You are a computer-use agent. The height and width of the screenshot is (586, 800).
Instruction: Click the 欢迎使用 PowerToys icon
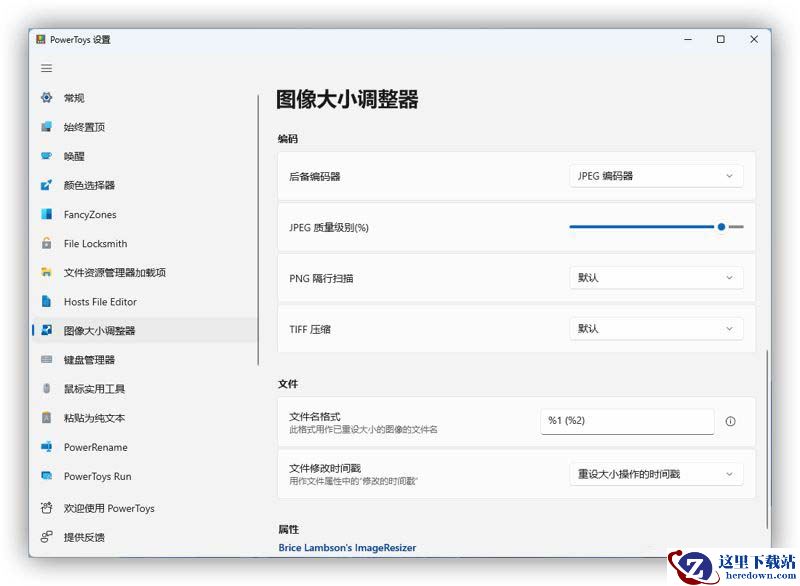[x=46, y=507]
